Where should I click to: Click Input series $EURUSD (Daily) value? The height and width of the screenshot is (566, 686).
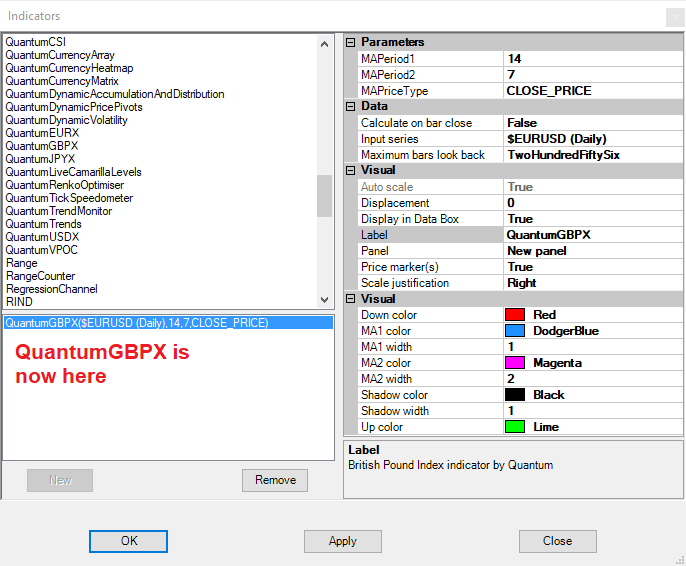click(x=593, y=139)
